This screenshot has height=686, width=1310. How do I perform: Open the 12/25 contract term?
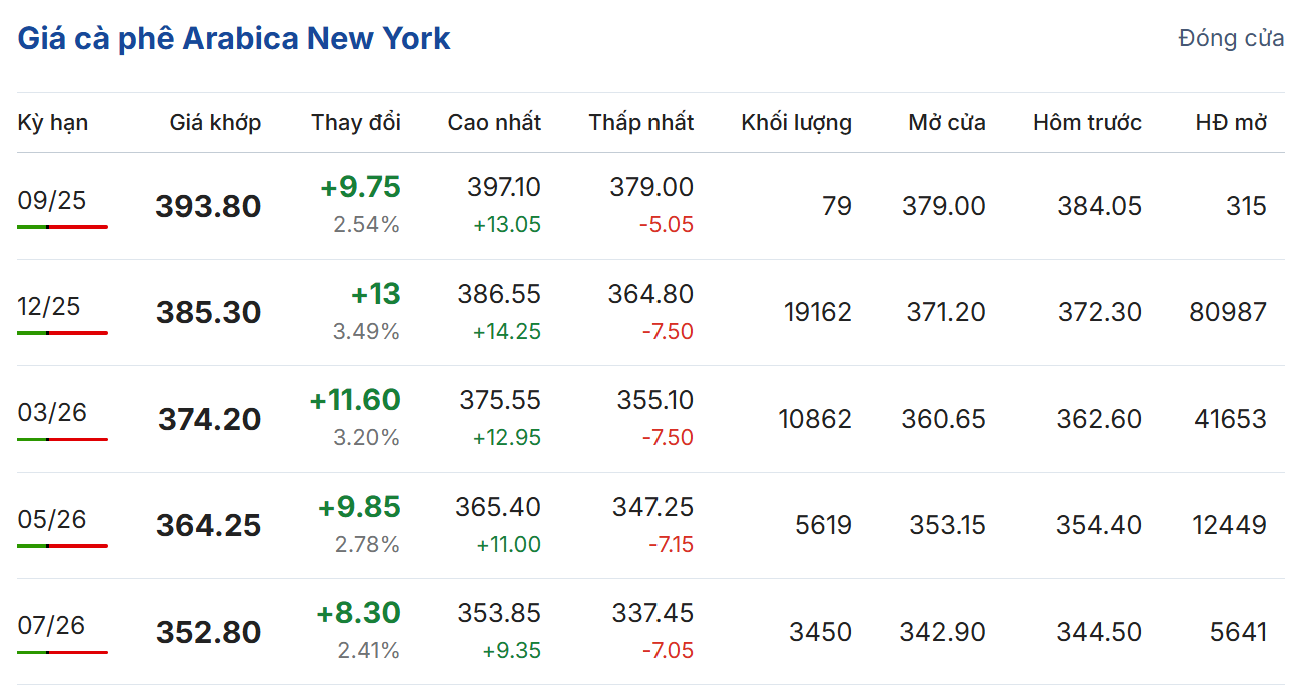pos(49,307)
